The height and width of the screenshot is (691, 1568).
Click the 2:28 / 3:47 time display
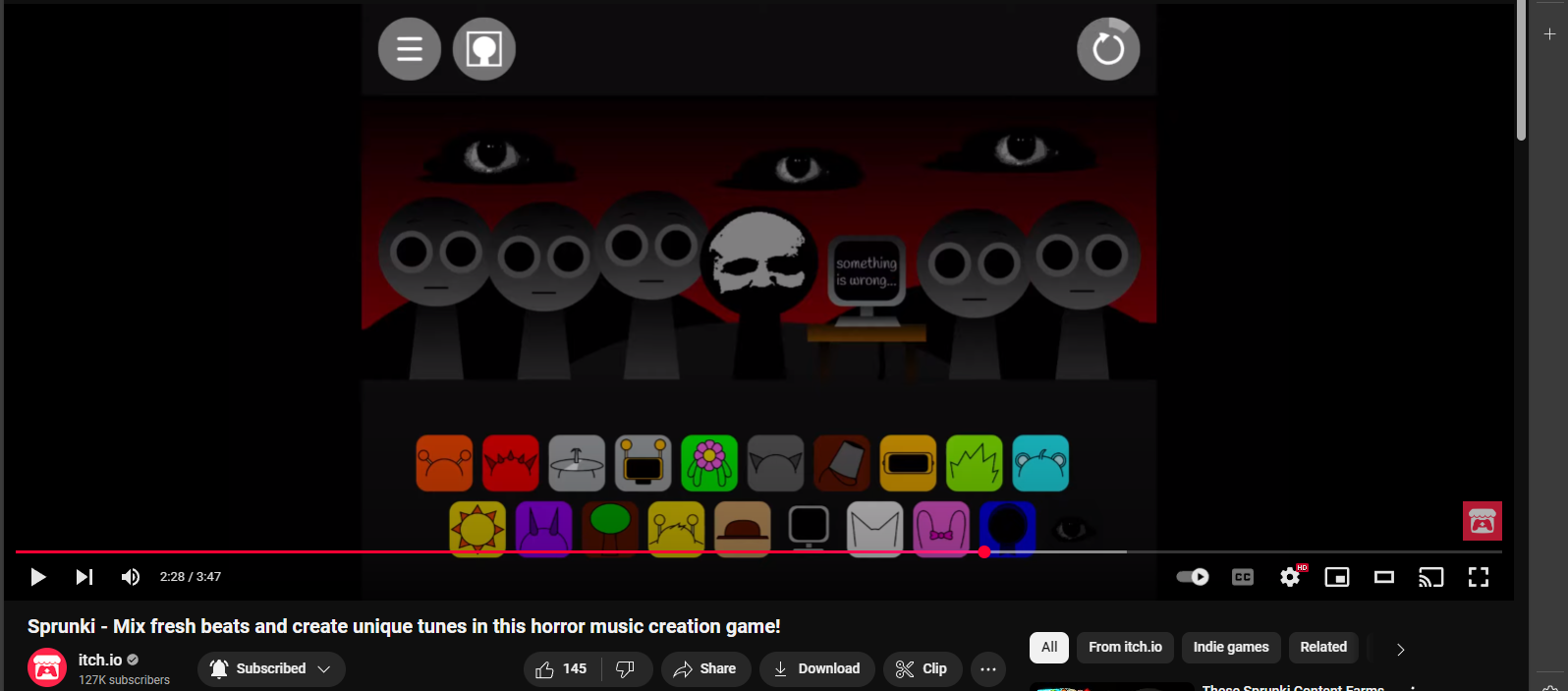[191, 577]
